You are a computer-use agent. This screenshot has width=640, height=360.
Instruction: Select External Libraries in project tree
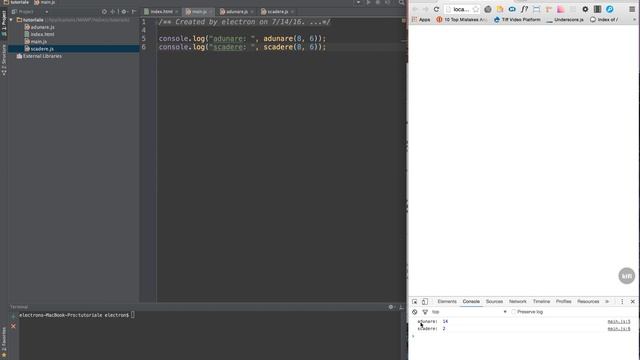[39, 56]
